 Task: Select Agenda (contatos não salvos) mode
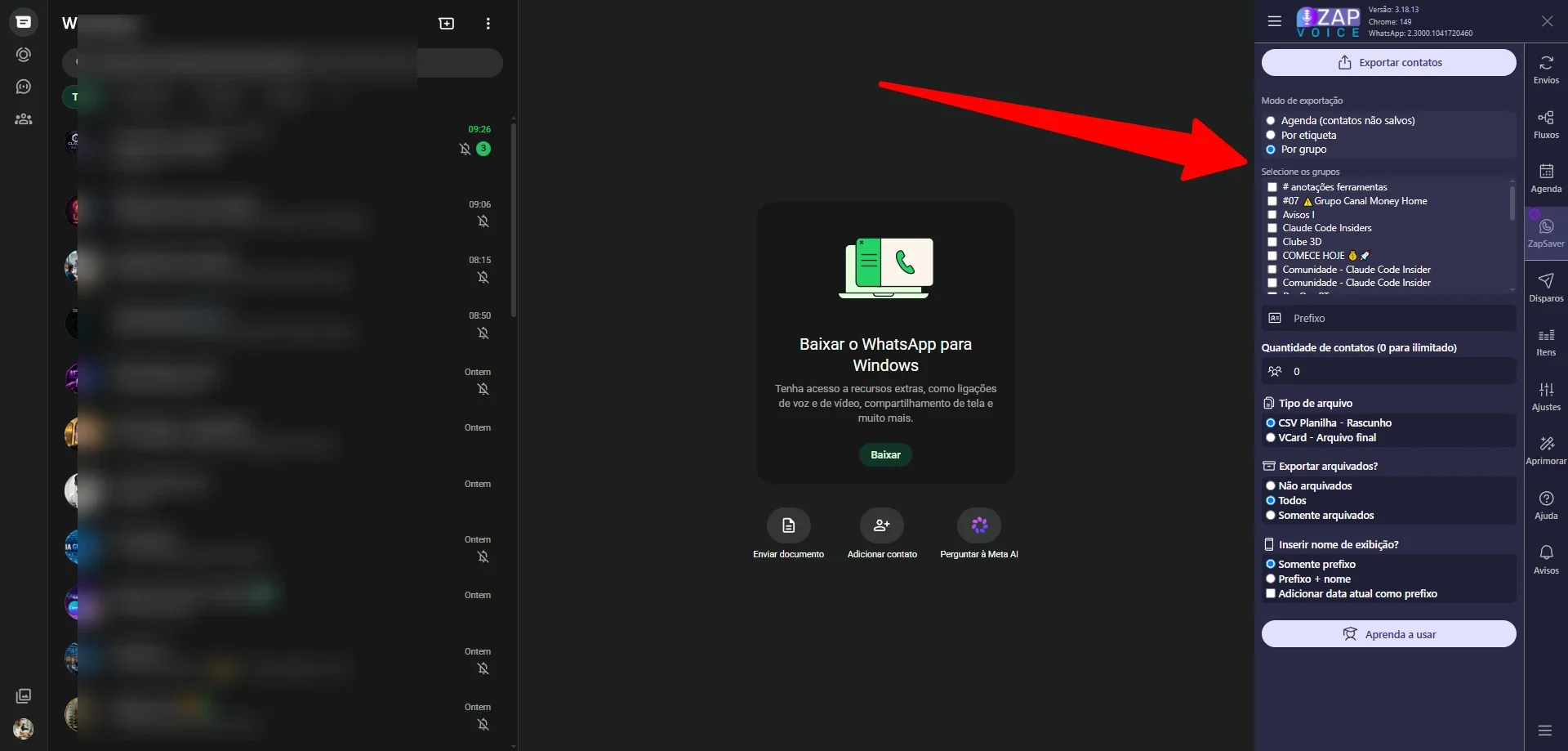coord(1270,121)
